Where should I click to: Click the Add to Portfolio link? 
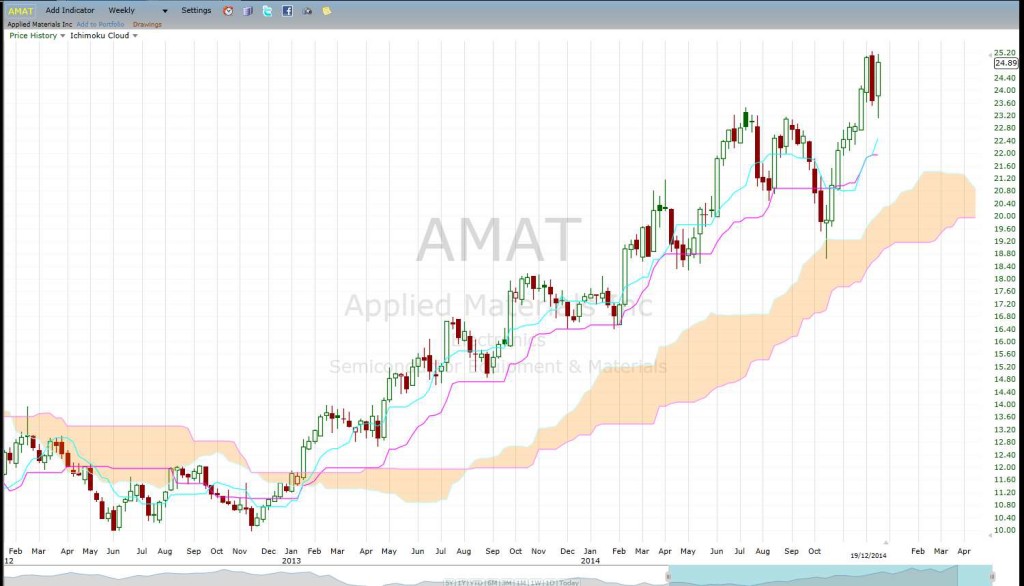pos(100,24)
